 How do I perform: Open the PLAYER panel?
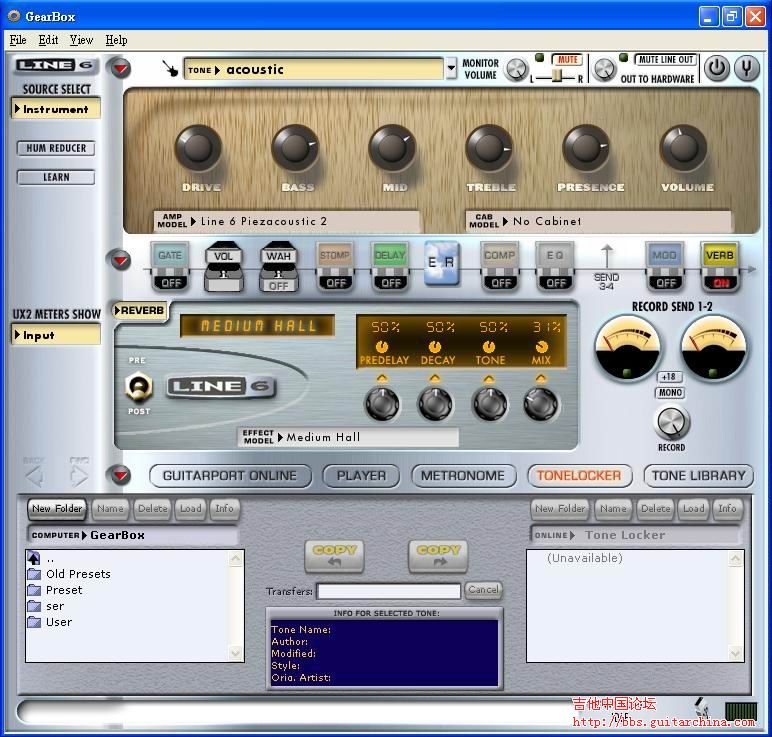[361, 476]
